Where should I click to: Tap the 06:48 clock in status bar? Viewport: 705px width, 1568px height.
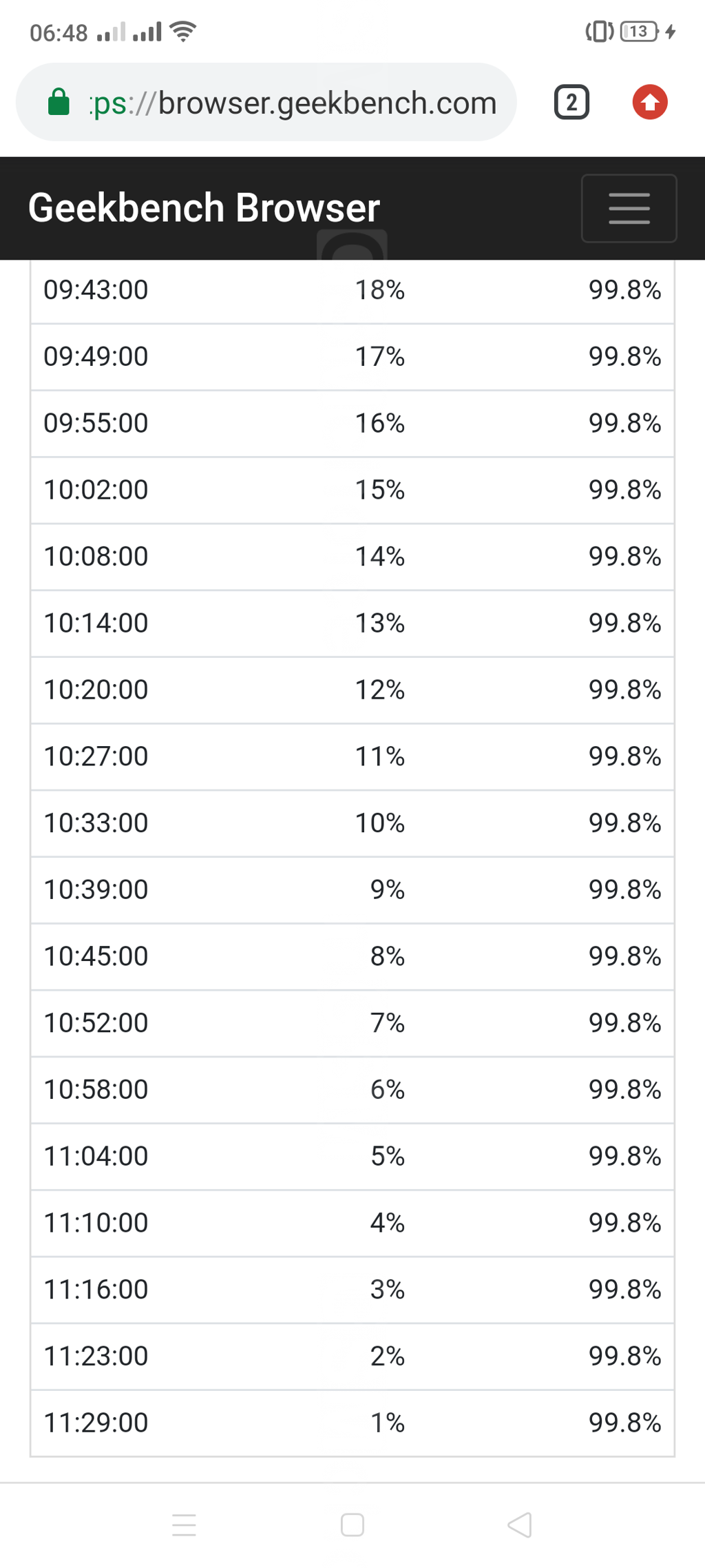click(59, 32)
